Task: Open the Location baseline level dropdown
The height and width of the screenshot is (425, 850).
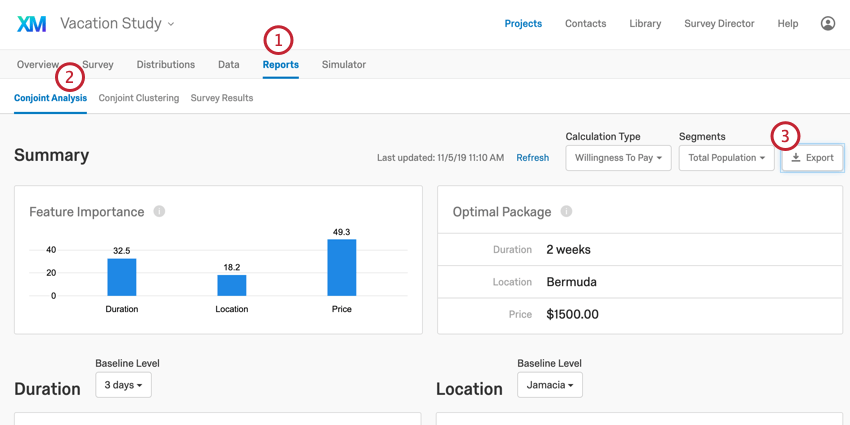Action: (x=549, y=385)
